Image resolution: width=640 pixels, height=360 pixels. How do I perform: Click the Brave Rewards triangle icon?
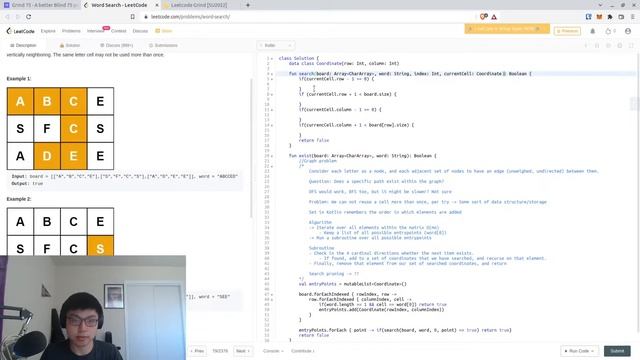coord(494,17)
